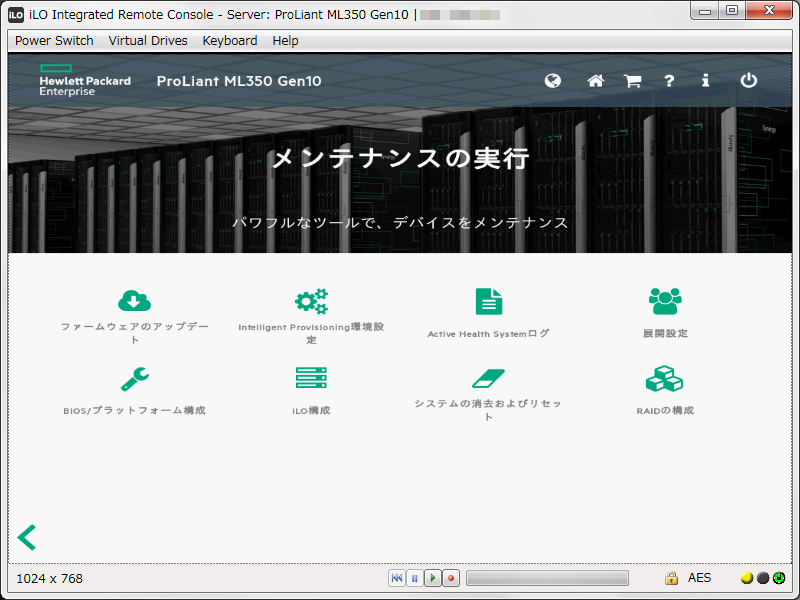800x600 pixels.
Task: Click the iLO window title icon
Action: click(16, 15)
